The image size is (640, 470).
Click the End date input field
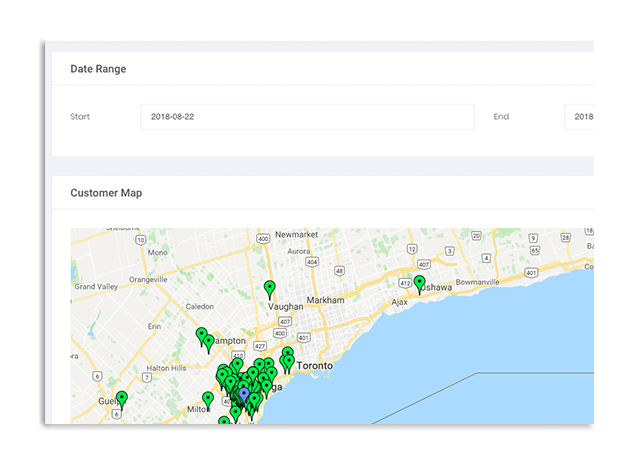(579, 117)
